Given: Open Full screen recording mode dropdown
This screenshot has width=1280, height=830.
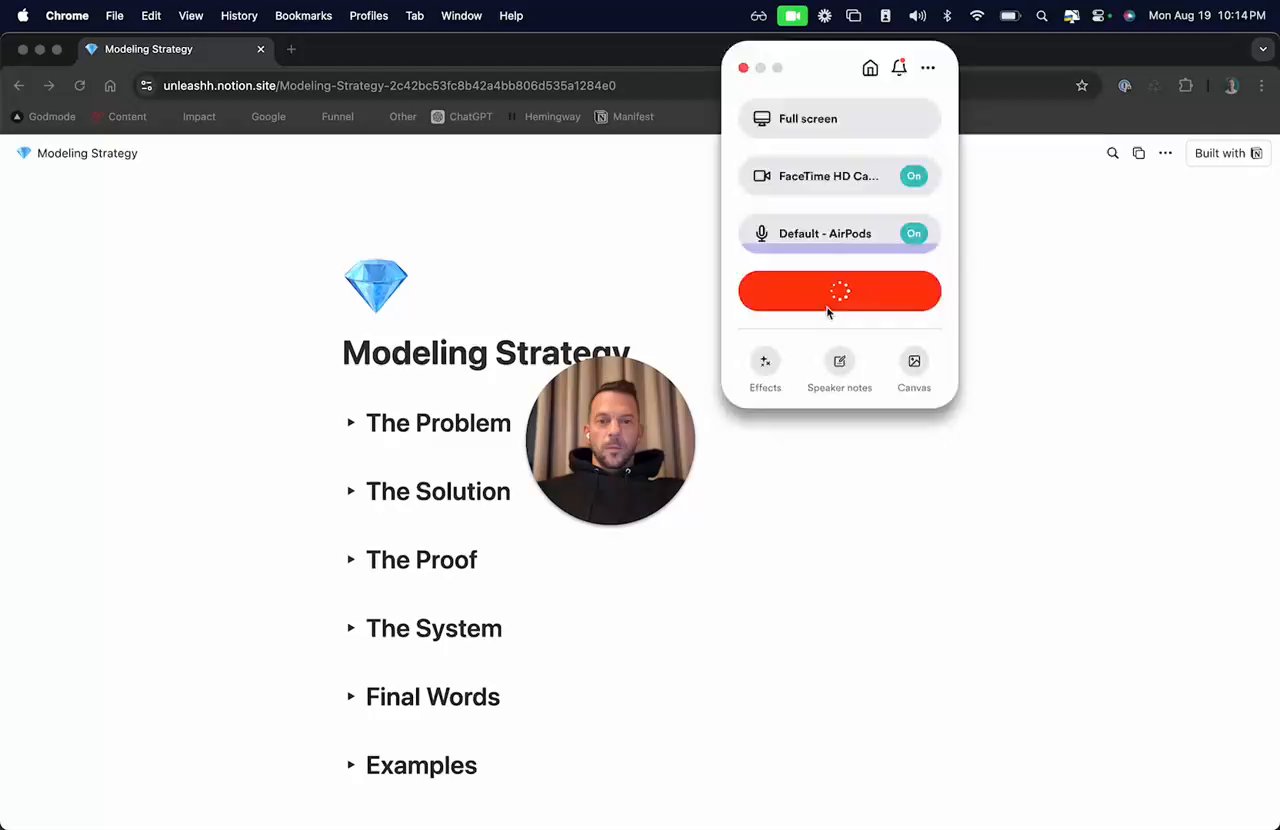Looking at the screenshot, I should pos(840,119).
